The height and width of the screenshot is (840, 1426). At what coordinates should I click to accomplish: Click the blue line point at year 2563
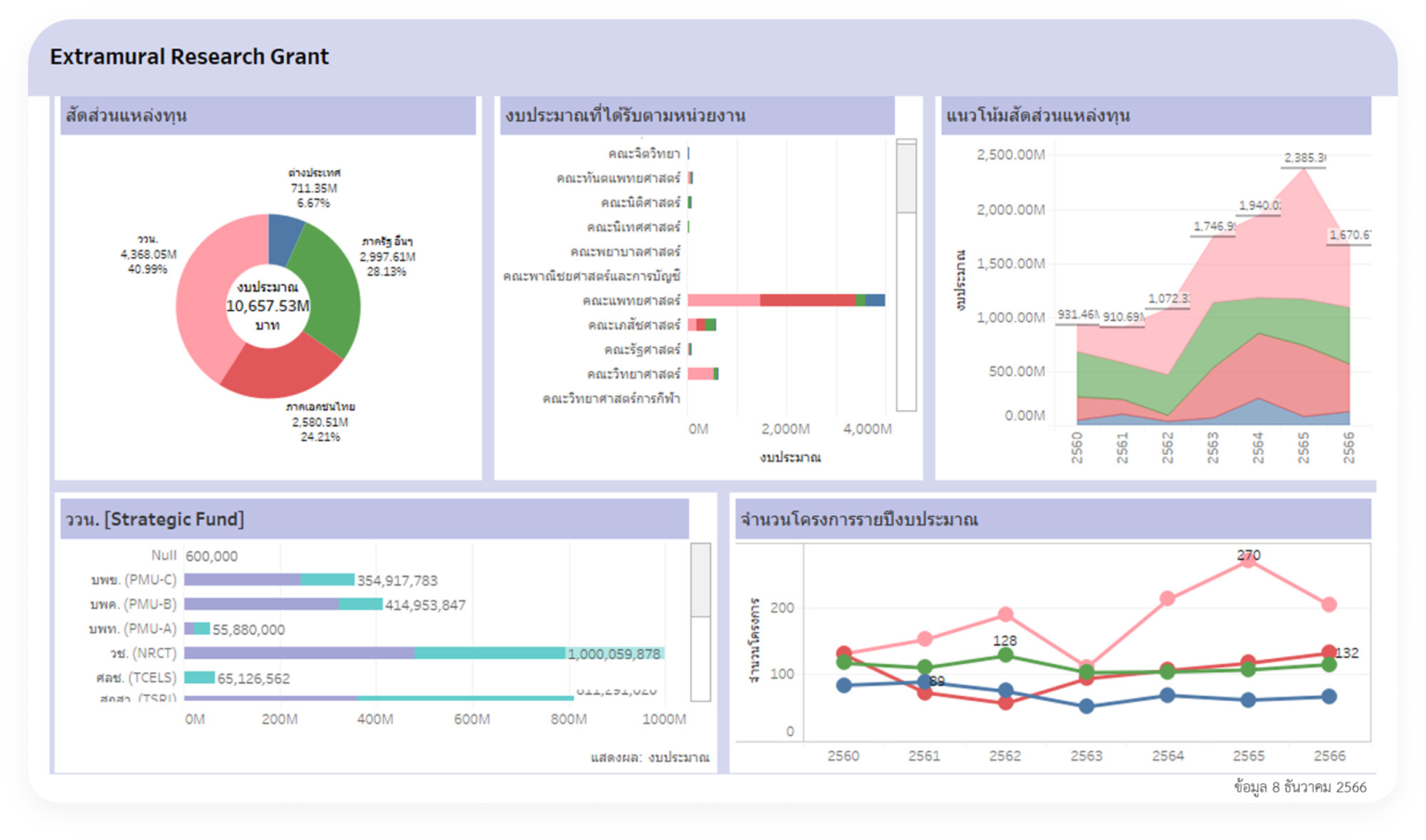1086,706
